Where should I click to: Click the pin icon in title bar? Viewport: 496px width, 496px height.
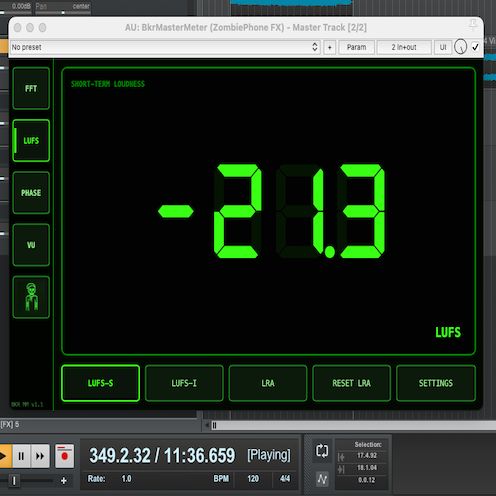(473, 24)
